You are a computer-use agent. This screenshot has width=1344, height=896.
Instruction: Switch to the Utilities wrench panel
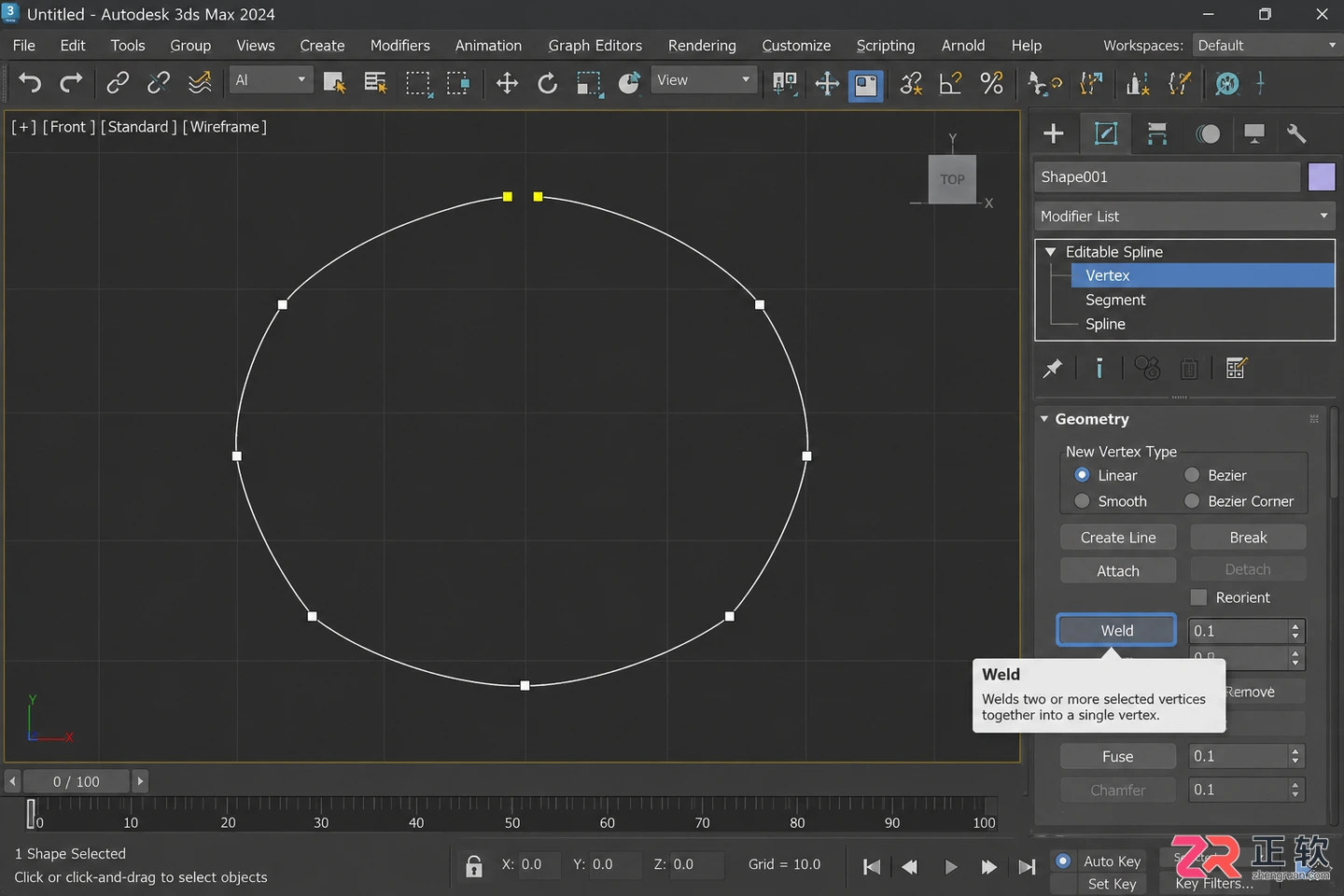(x=1296, y=133)
